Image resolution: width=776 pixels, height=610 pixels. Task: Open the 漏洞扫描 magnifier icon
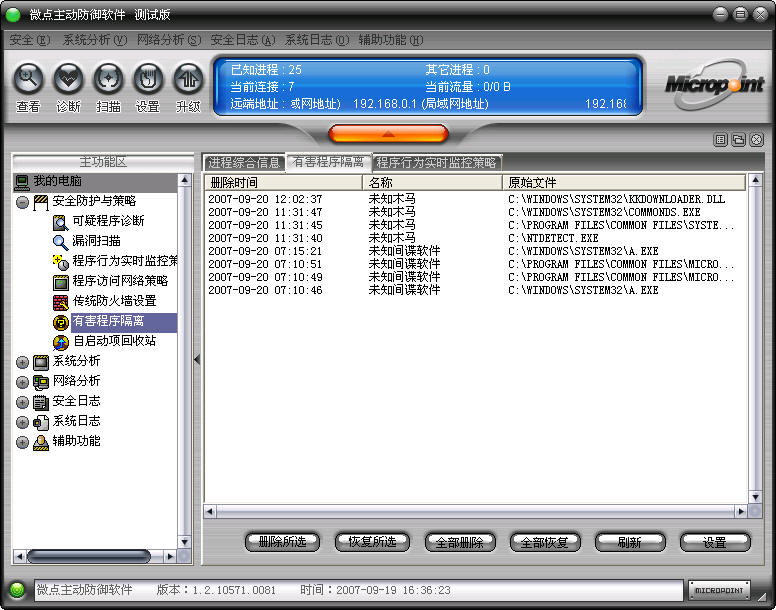(x=60, y=242)
